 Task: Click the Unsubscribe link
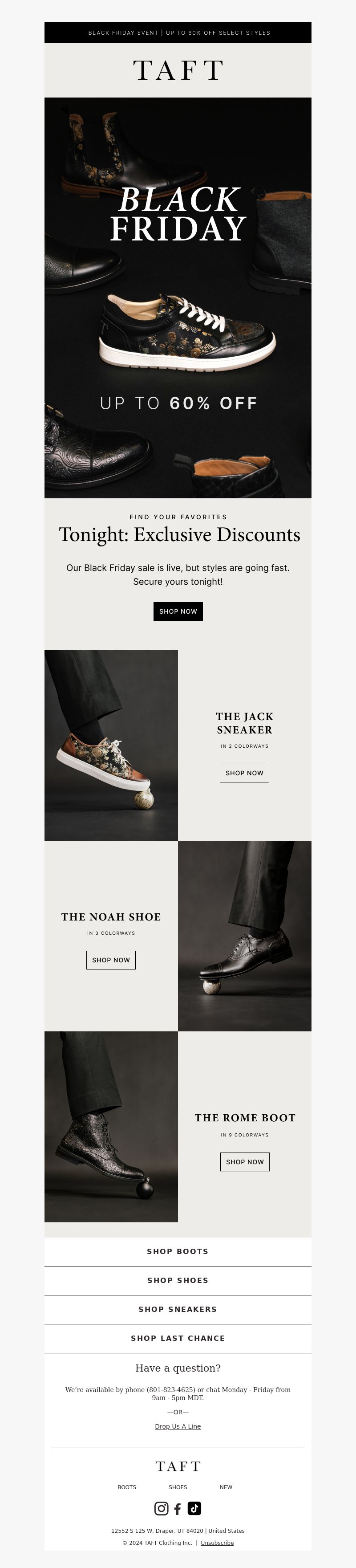217,1543
